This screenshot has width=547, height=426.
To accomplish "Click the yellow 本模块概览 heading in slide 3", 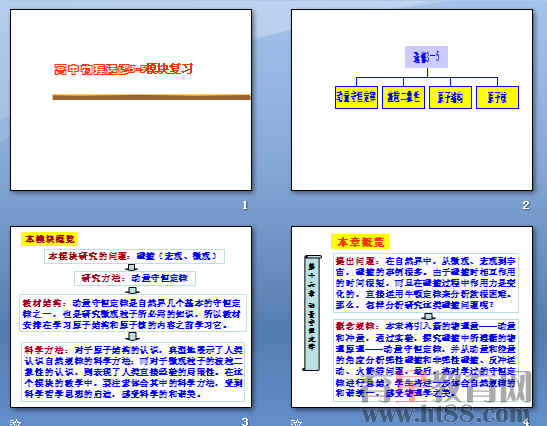I will pyautogui.click(x=50, y=239).
